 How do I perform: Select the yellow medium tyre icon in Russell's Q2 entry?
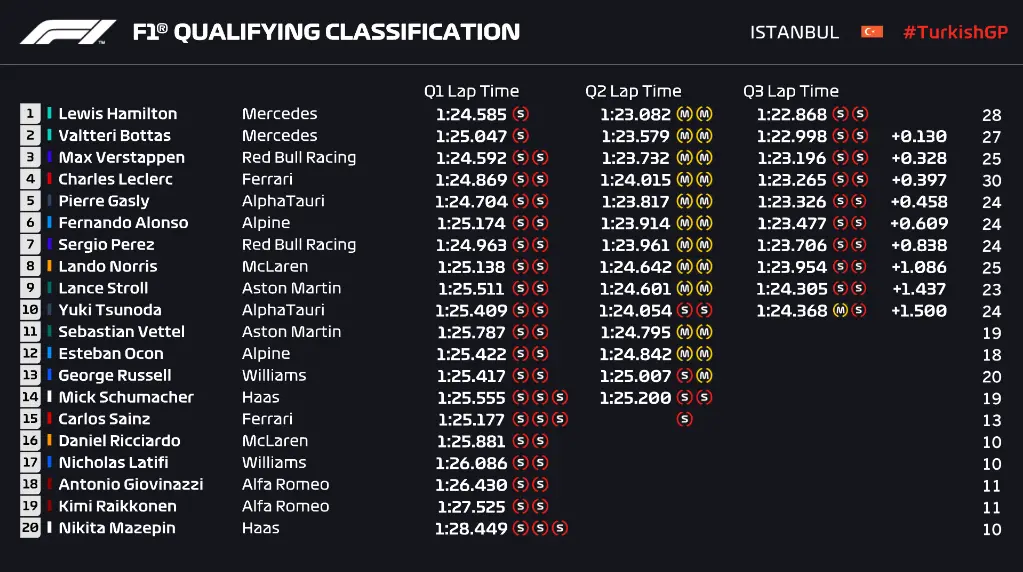[x=705, y=376]
